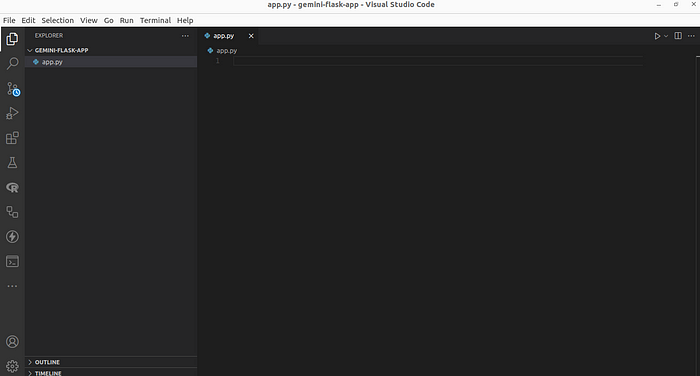Open the Extensions view
The height and width of the screenshot is (376, 700).
pyautogui.click(x=12, y=138)
